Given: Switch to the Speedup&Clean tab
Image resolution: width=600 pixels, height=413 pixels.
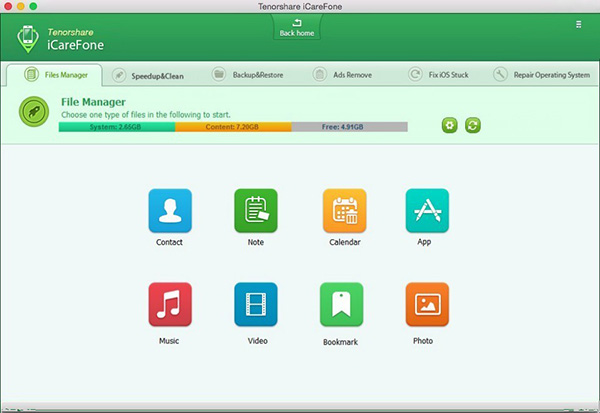Looking at the screenshot, I should pos(148,75).
